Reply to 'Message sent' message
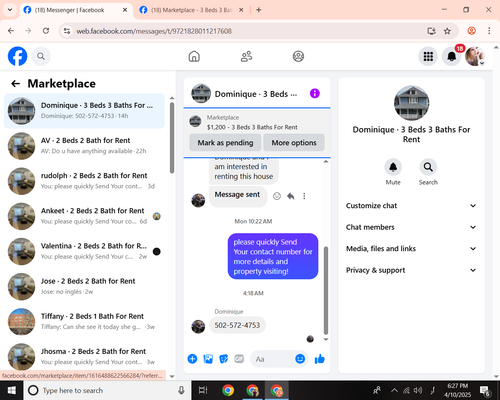Image resolution: width=500 pixels, height=400 pixels. tap(291, 196)
